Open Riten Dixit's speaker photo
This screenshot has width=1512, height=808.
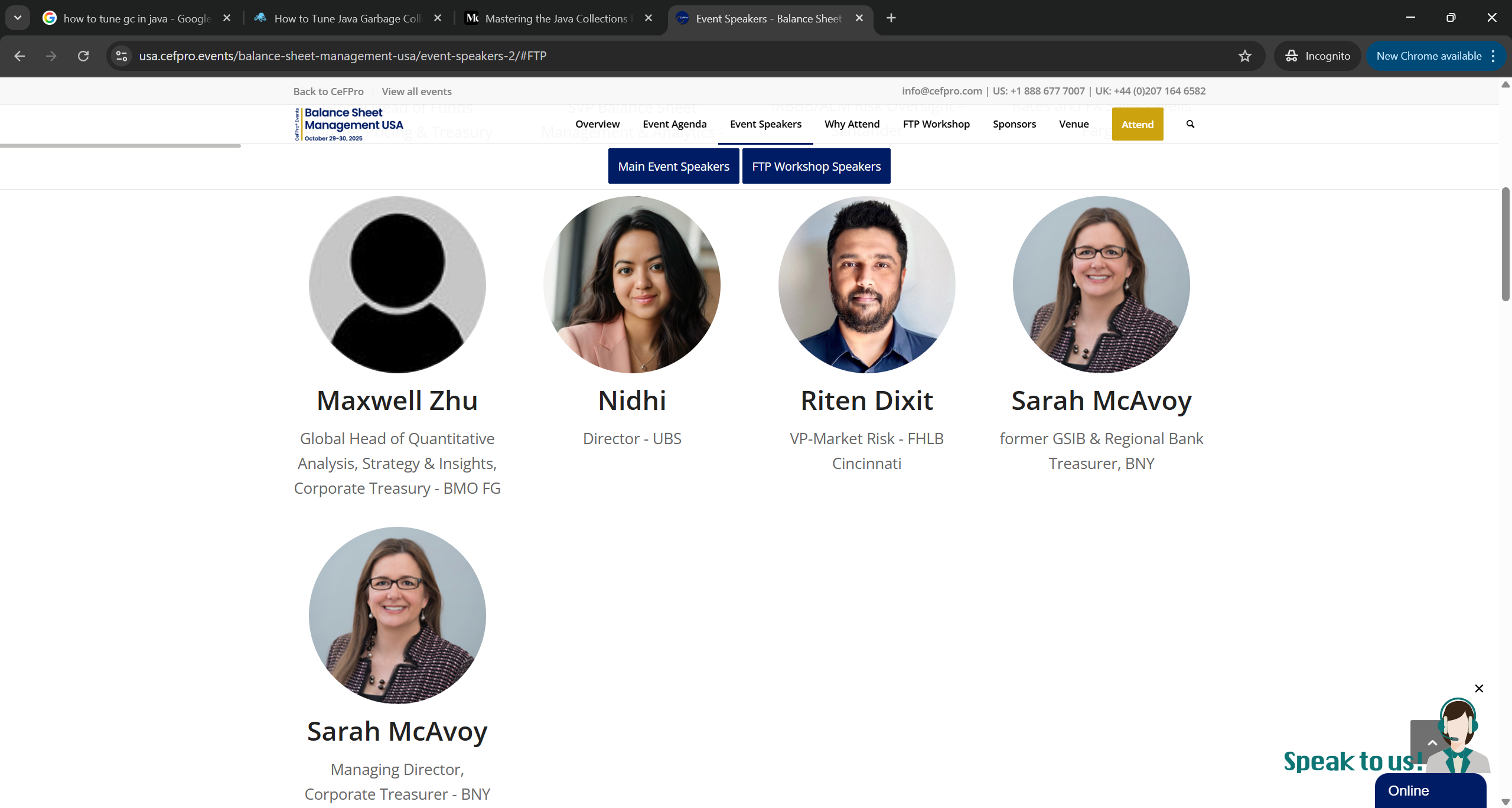click(x=866, y=285)
